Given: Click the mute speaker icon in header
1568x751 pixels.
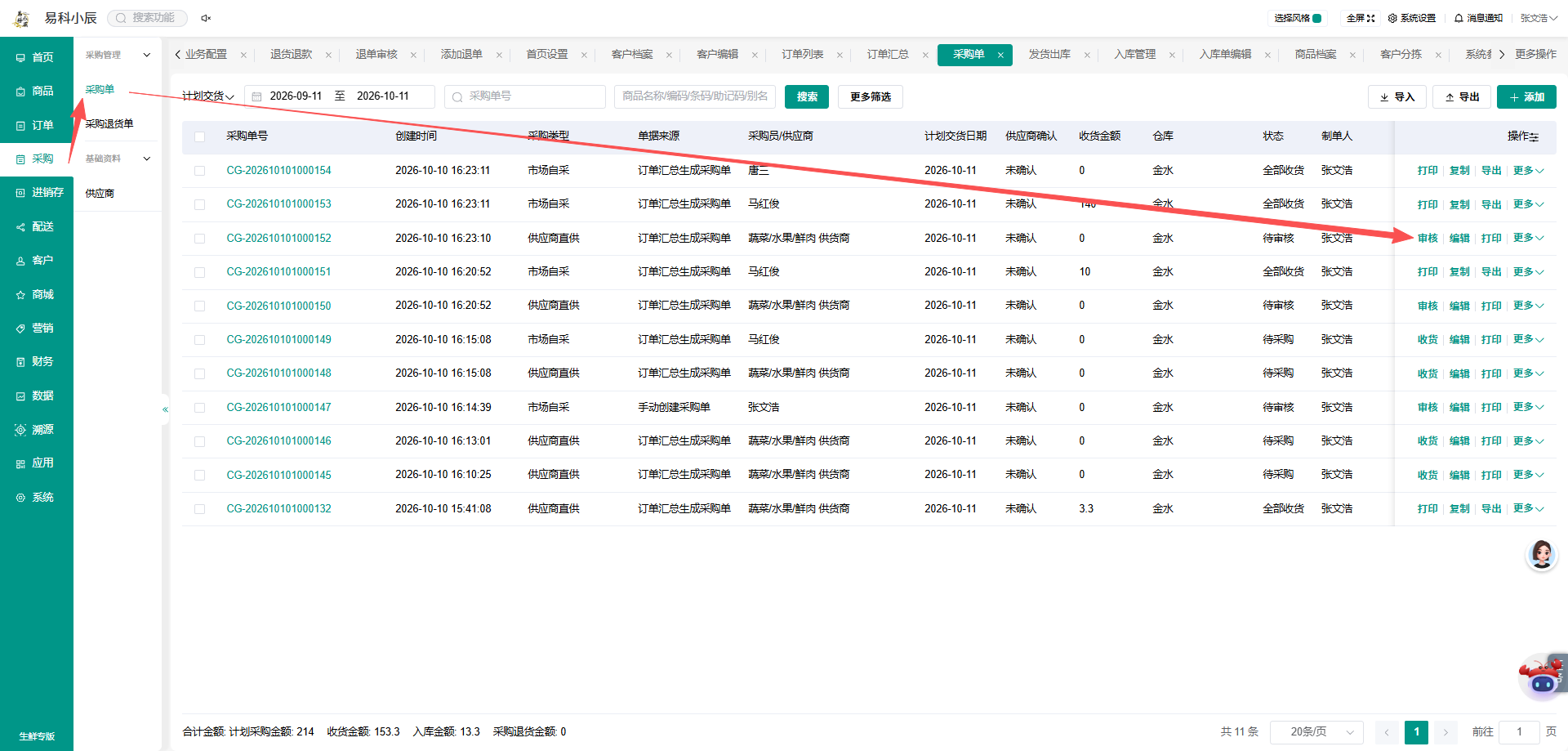Looking at the screenshot, I should (x=206, y=18).
